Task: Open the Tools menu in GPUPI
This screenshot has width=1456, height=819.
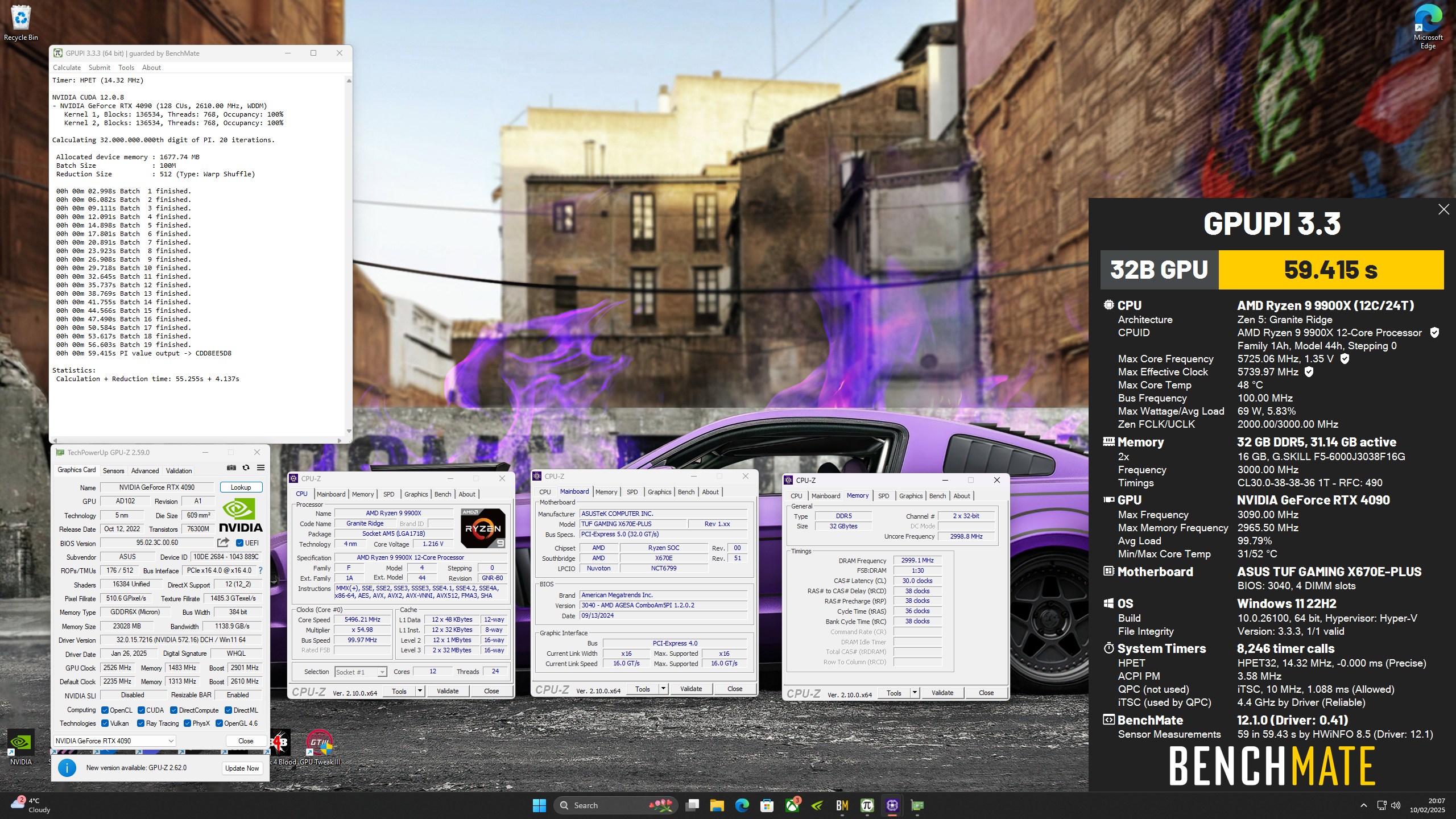Action: click(126, 67)
